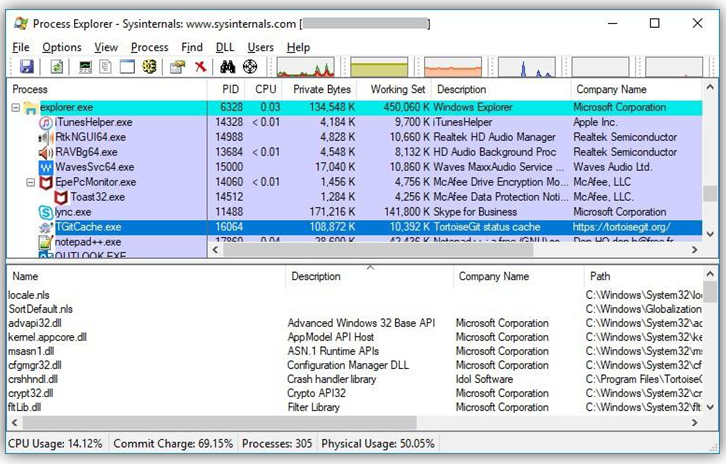
Task: Click the red X Kill Process icon
Action: pos(200,67)
